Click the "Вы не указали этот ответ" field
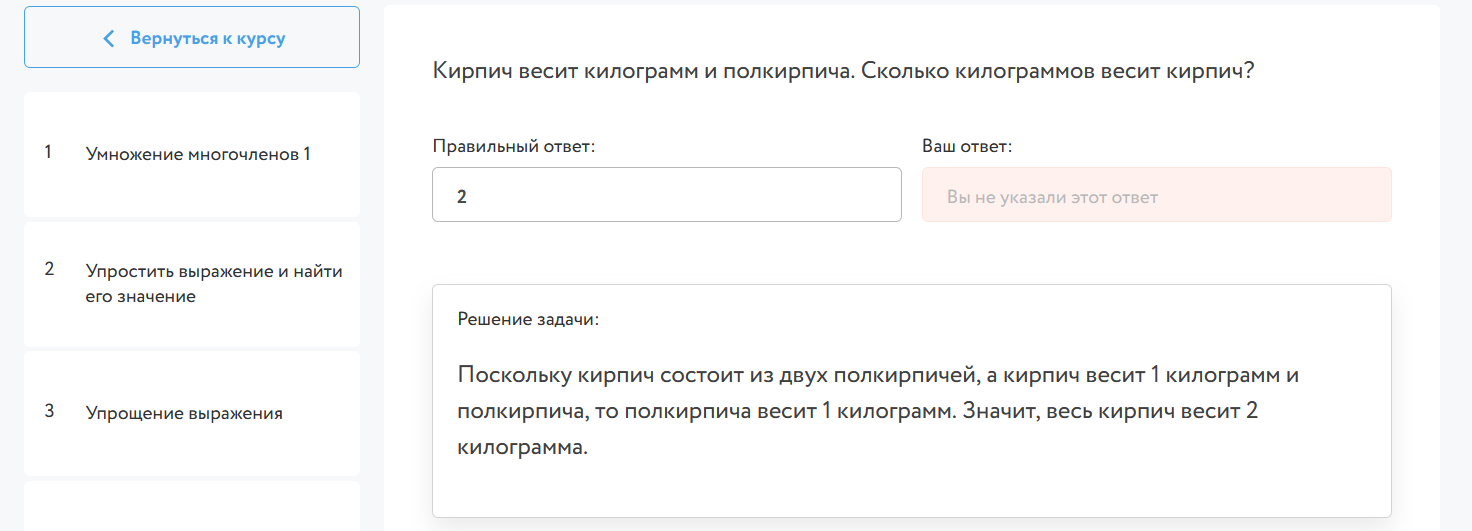Screen dimensions: 1472x531 tap(1155, 195)
